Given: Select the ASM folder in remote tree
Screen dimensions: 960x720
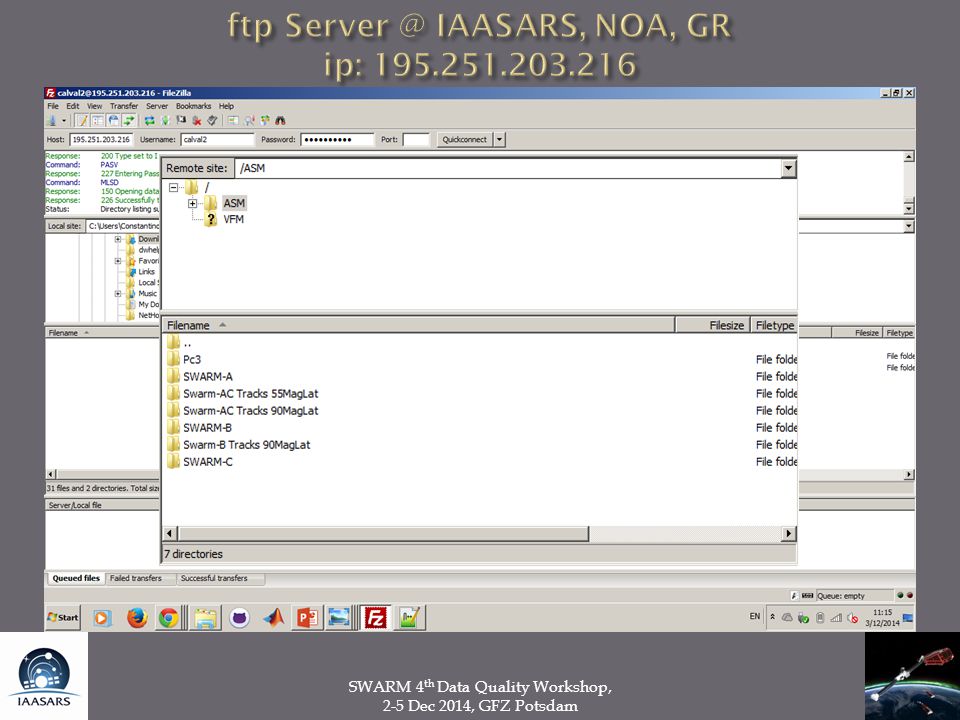Looking at the screenshot, I should 234,203.
